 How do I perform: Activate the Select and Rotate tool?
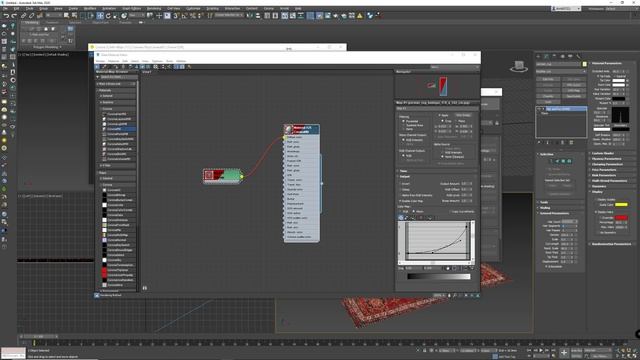(x=108, y=16)
